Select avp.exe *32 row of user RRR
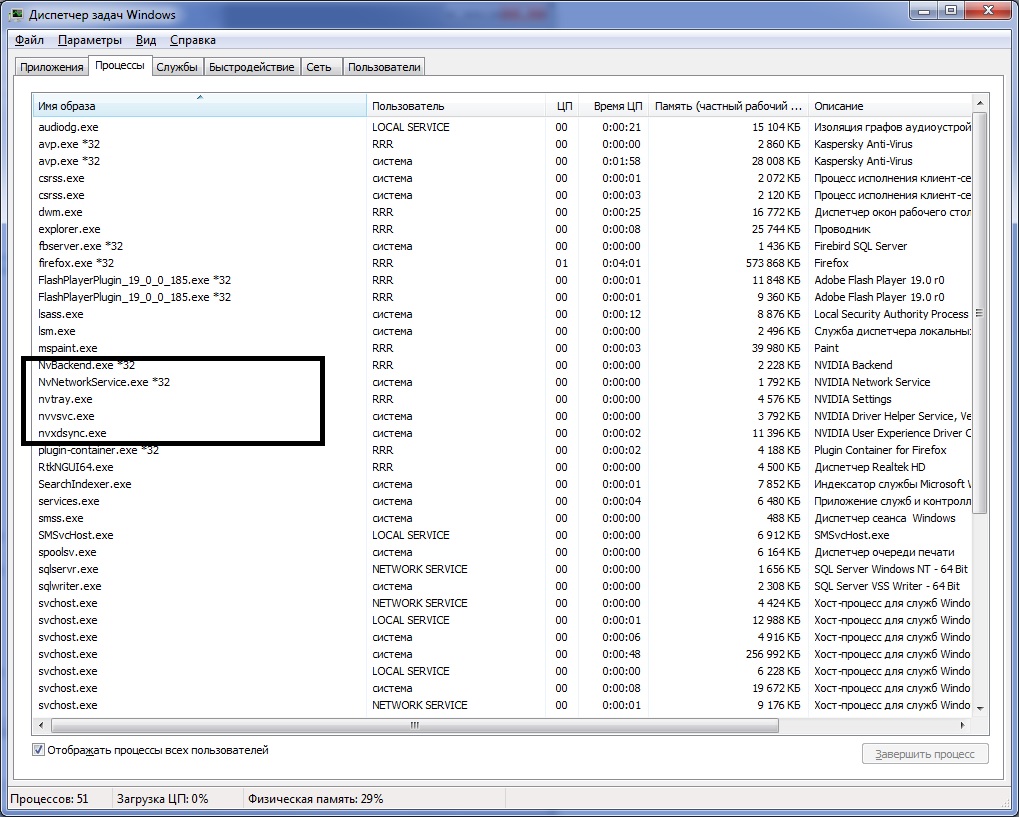This screenshot has height=817, width=1019. click(x=502, y=144)
